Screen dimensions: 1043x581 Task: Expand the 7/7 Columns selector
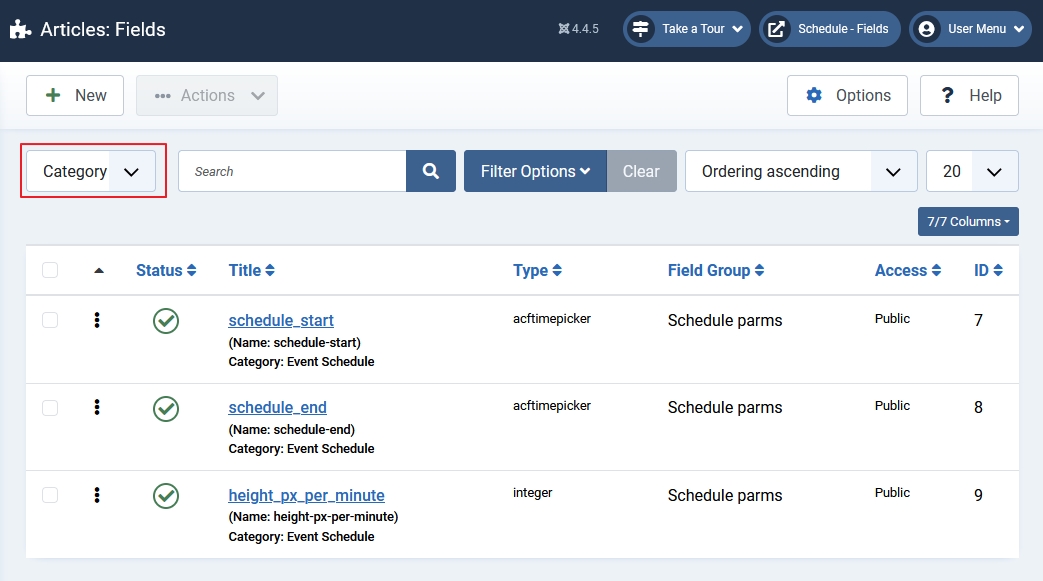(967, 222)
